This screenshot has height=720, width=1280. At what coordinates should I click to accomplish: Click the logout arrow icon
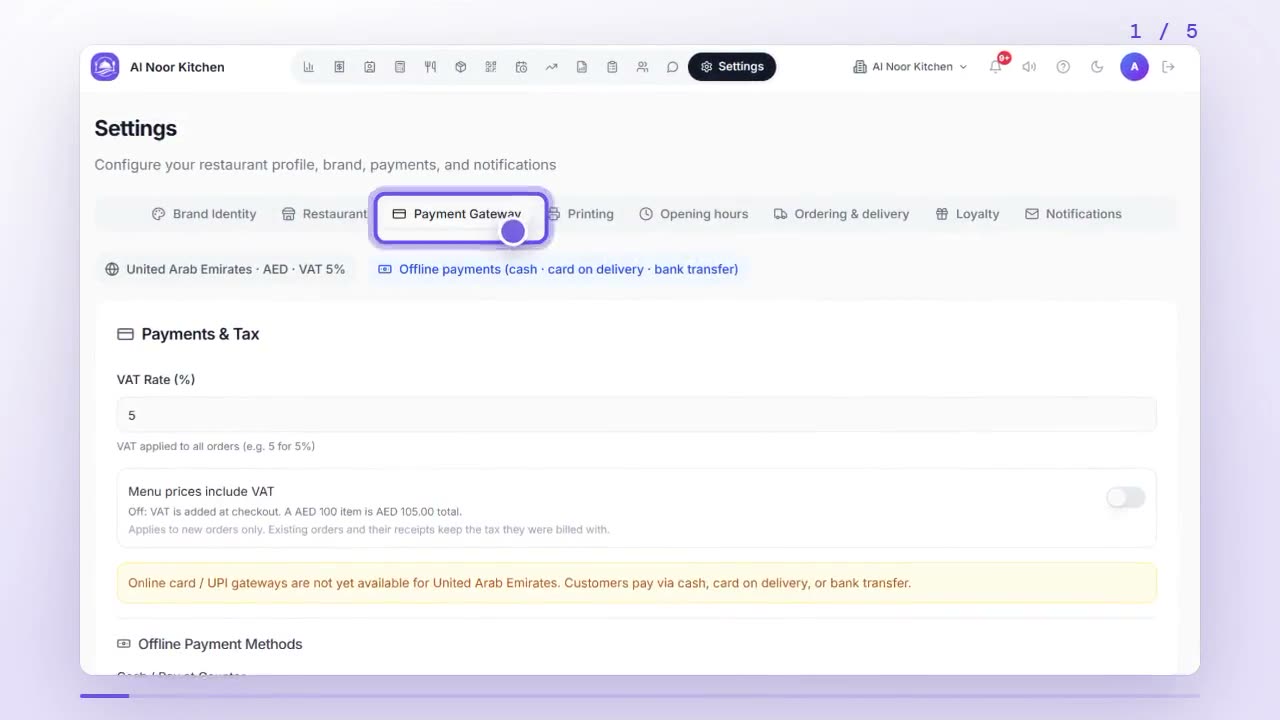pos(1168,67)
